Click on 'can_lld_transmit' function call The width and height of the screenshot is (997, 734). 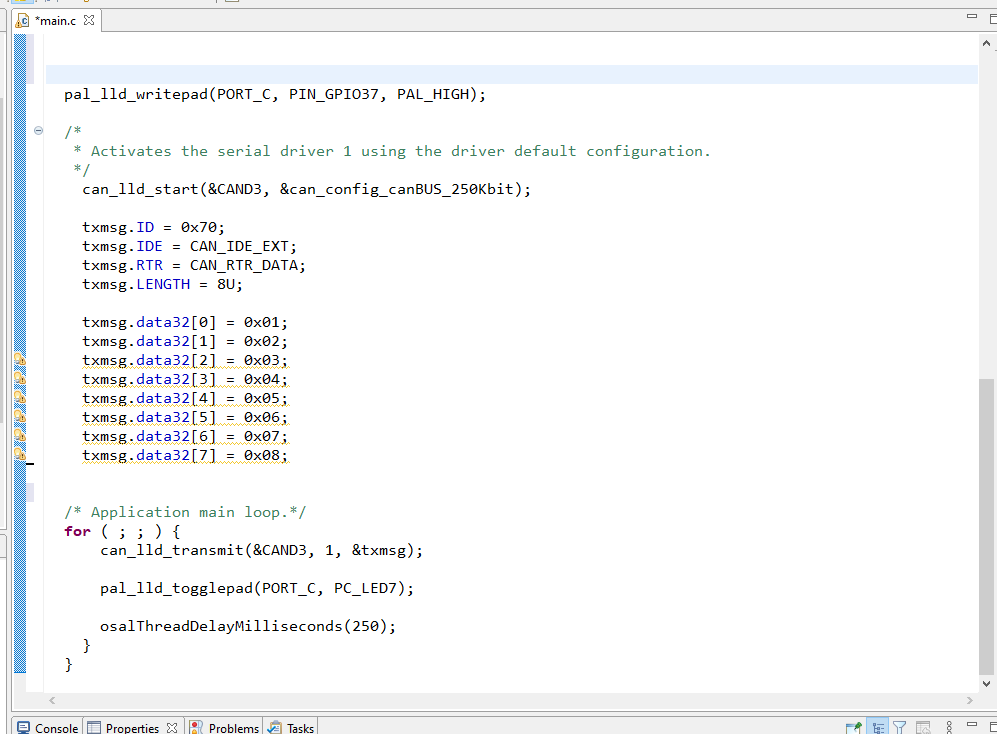(x=172, y=550)
